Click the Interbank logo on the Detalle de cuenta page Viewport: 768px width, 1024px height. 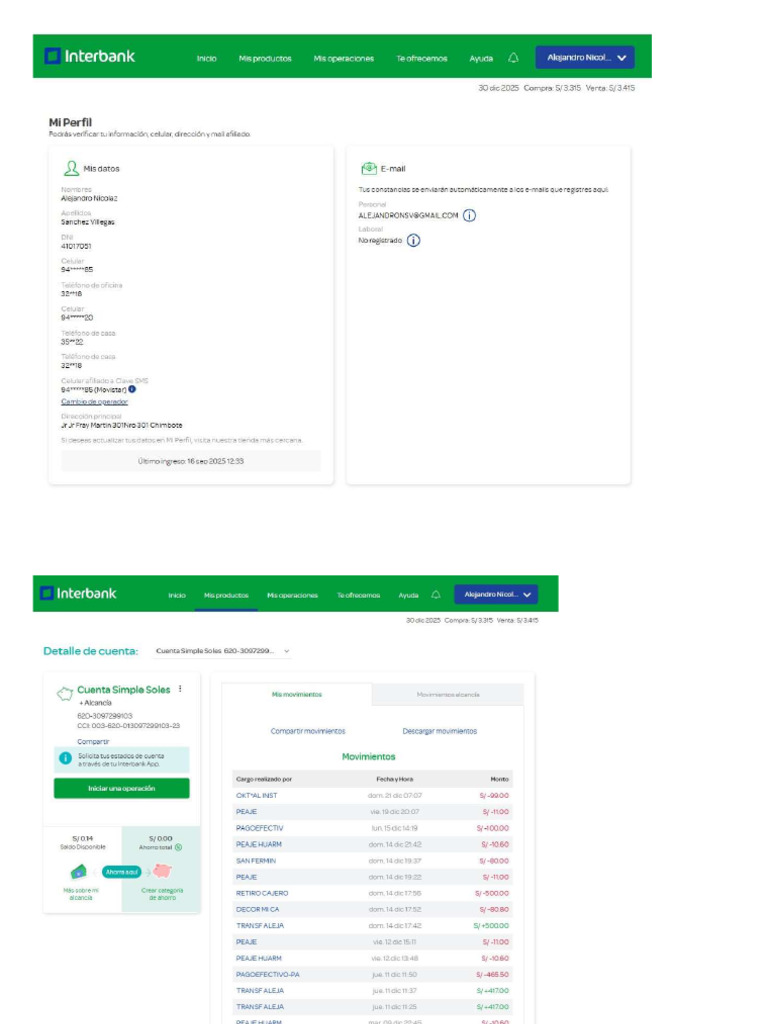[78, 593]
